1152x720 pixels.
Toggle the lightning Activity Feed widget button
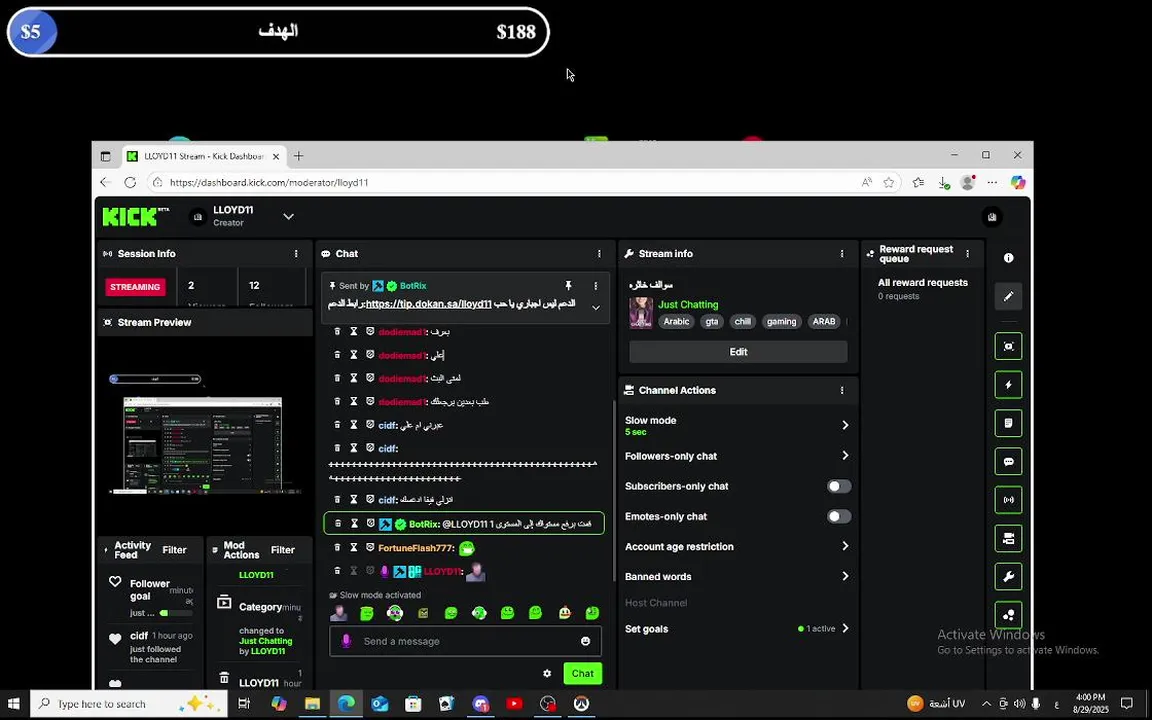tap(1008, 385)
